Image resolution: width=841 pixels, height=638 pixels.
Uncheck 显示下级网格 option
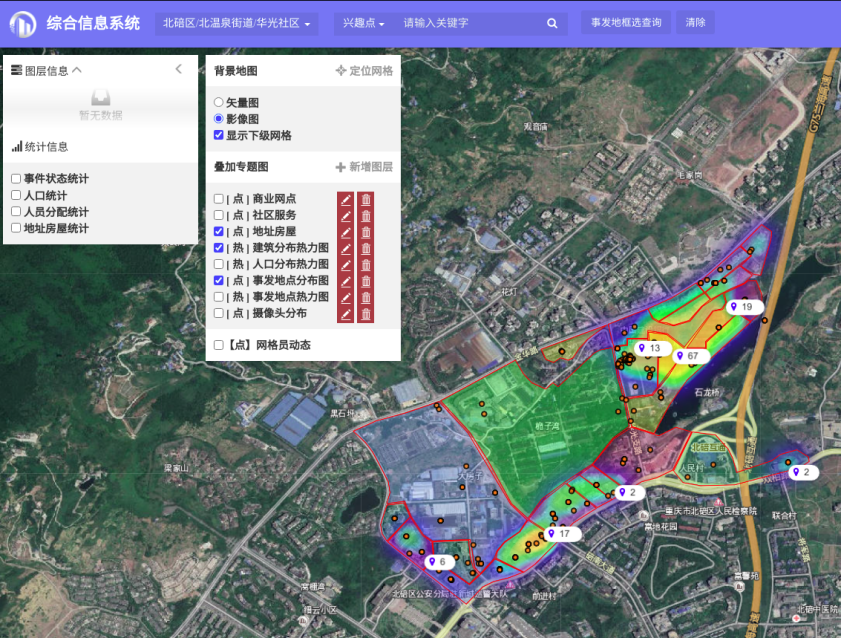tap(219, 135)
